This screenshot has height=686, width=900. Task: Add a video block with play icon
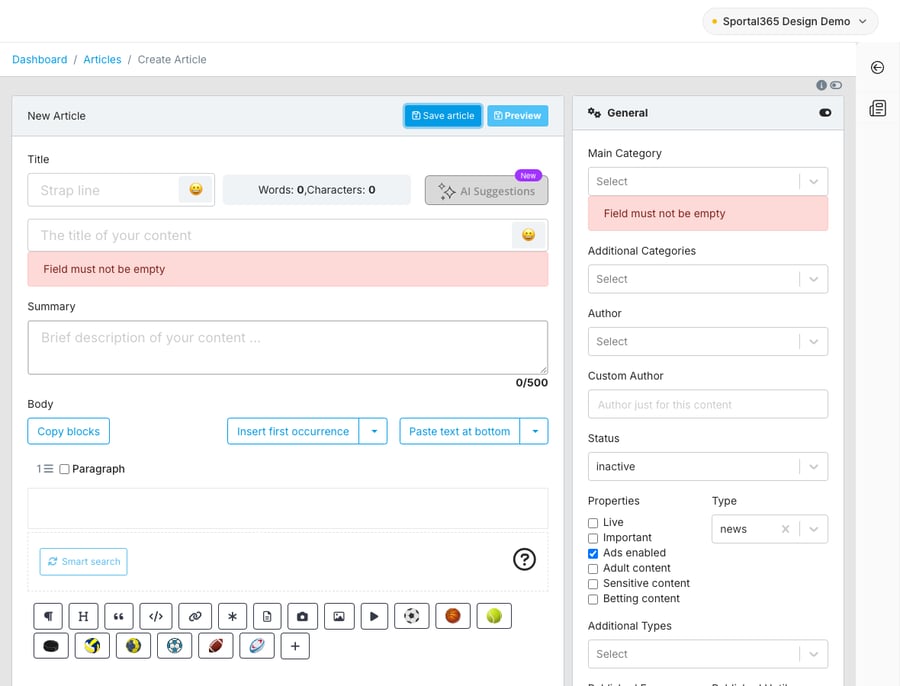tap(374, 616)
